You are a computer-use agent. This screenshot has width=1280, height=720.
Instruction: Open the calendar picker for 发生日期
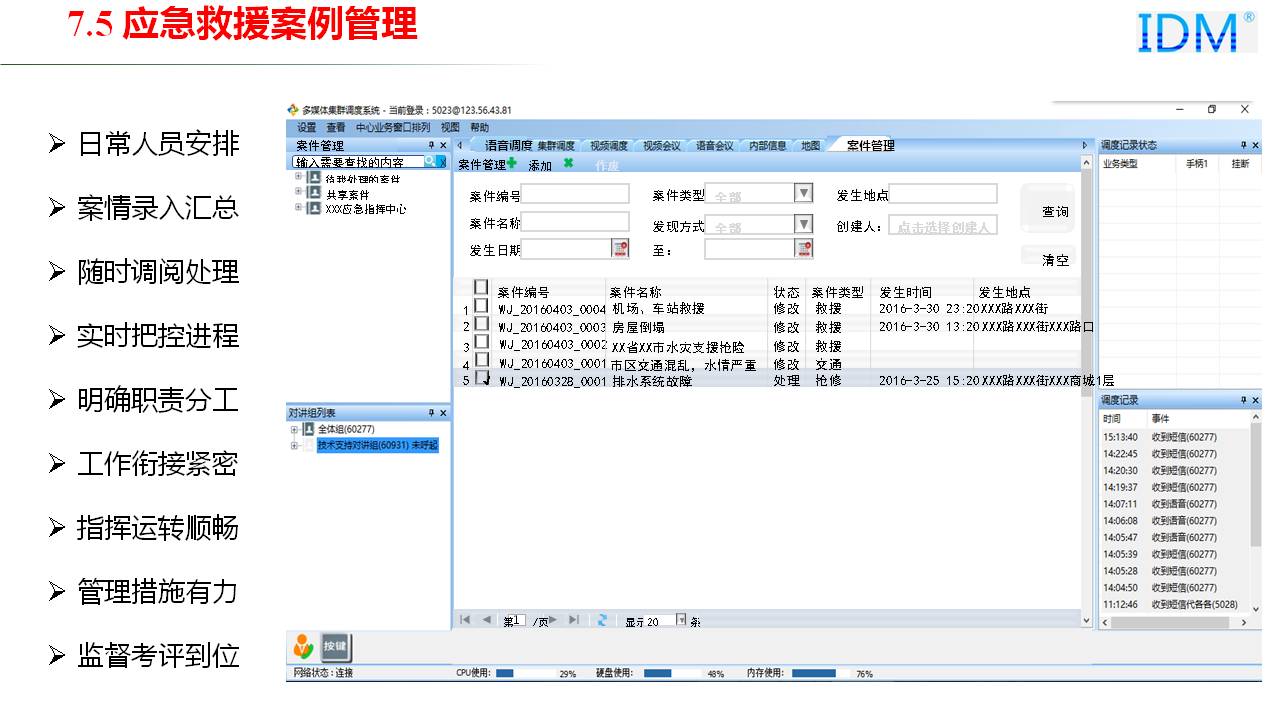(620, 249)
